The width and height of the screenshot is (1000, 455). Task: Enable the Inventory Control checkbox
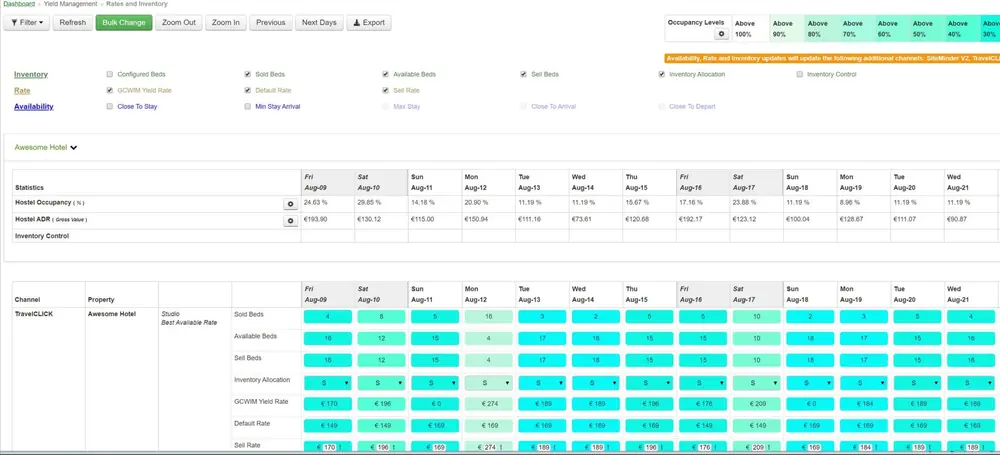point(800,75)
